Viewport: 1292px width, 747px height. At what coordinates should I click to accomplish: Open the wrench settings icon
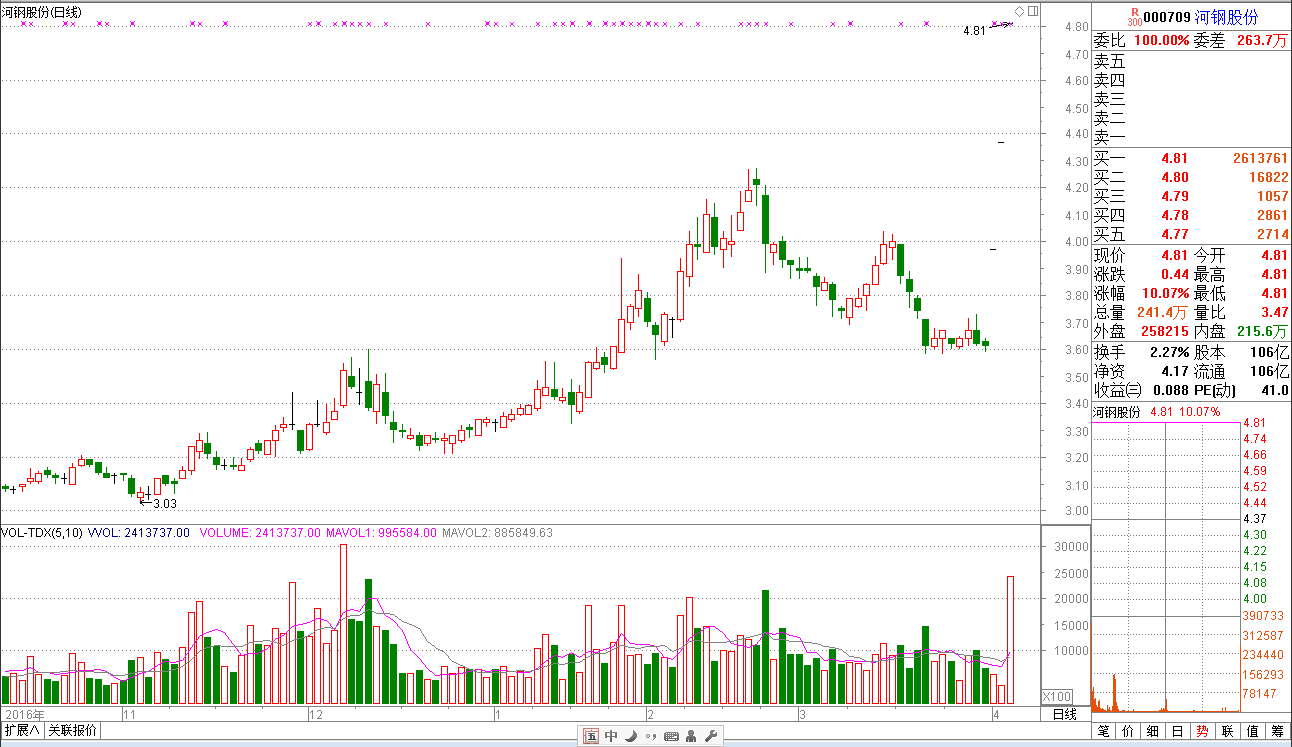(711, 737)
